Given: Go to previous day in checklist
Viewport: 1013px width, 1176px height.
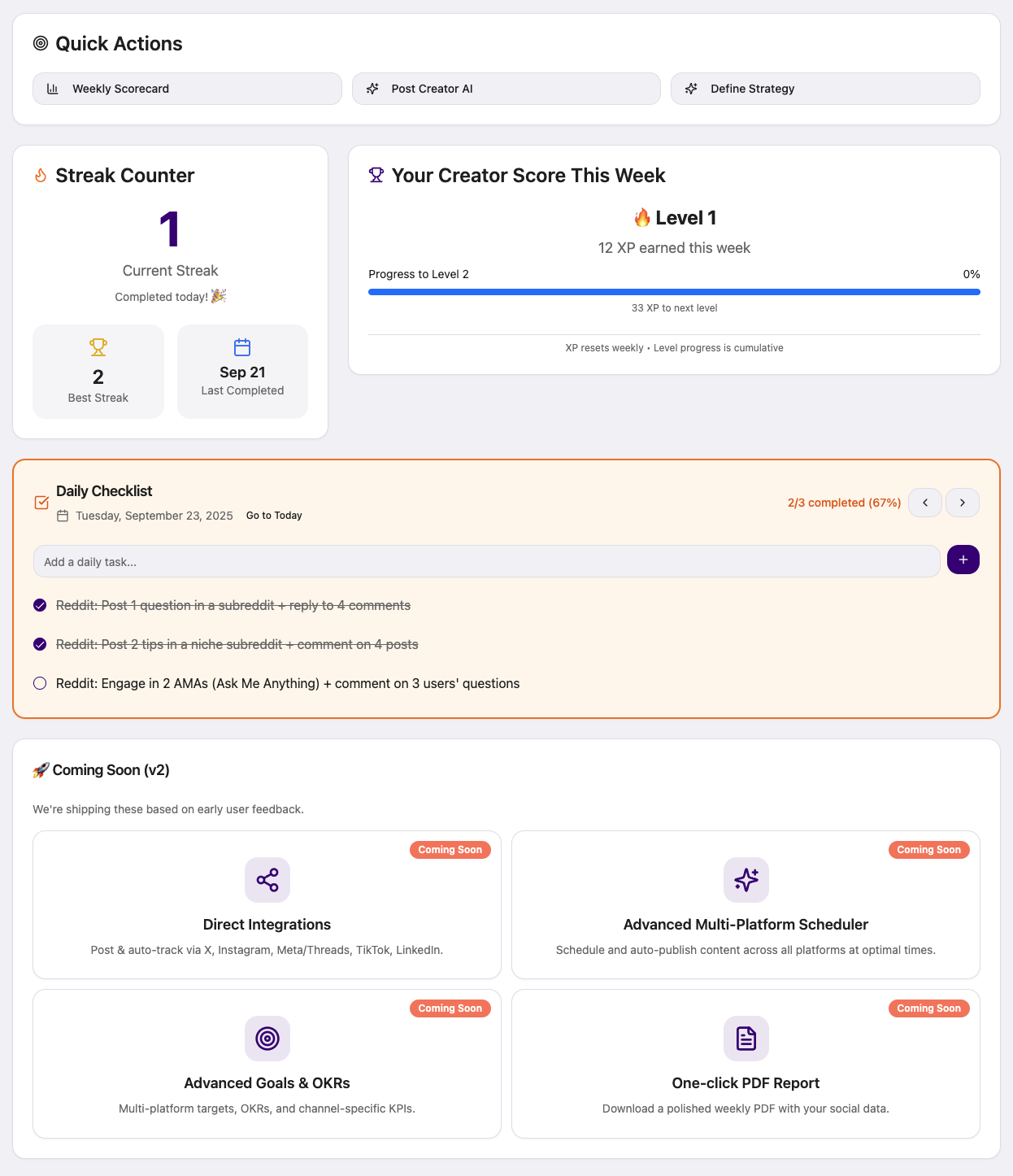Looking at the screenshot, I should coord(925,503).
